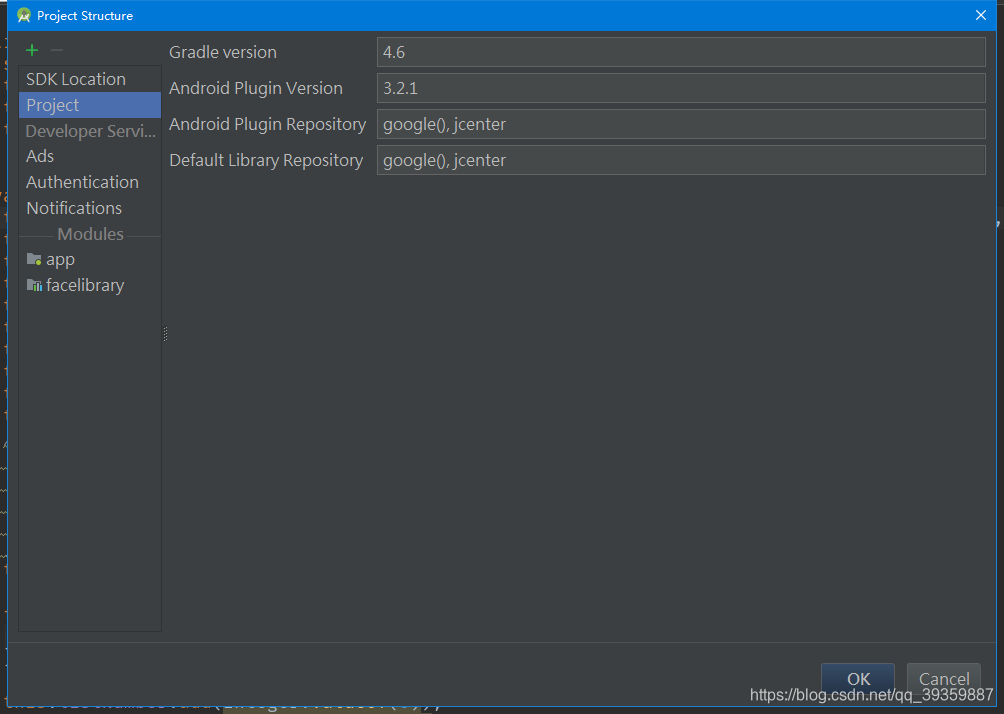This screenshot has width=1004, height=714.
Task: Open the Notifications section
Action: [90, 208]
